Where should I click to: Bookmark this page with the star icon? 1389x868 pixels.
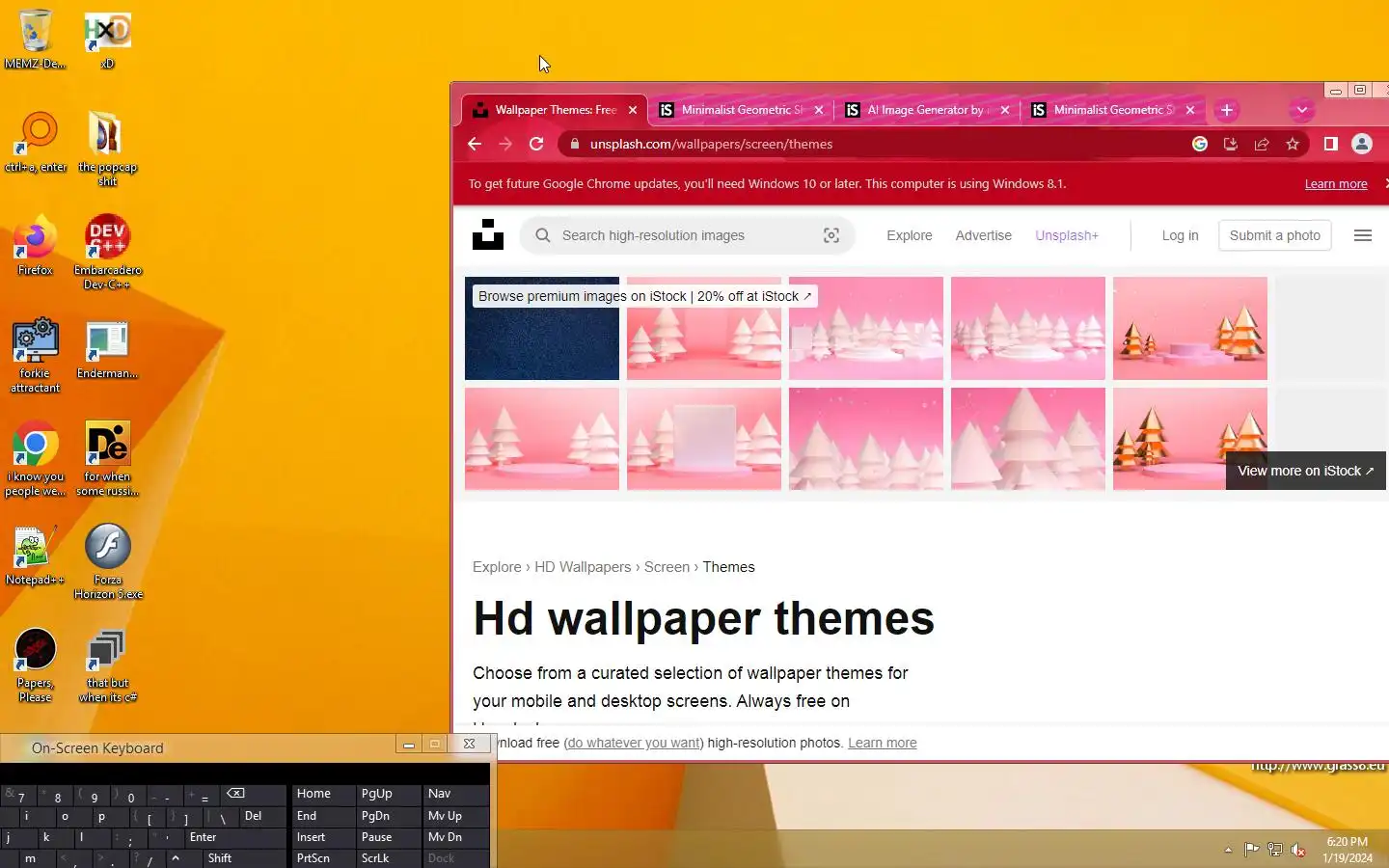pos(1293,144)
